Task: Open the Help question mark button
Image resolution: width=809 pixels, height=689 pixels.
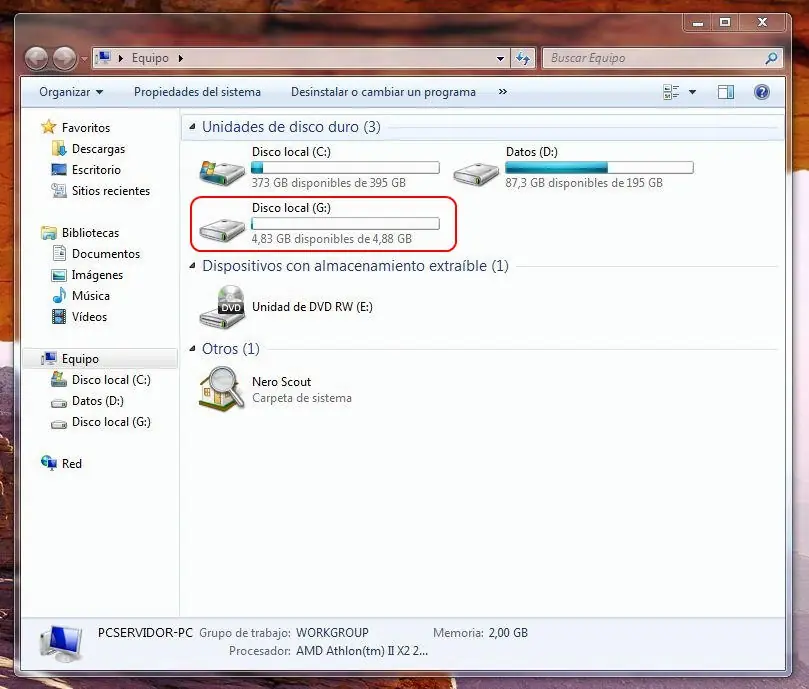Action: point(762,92)
